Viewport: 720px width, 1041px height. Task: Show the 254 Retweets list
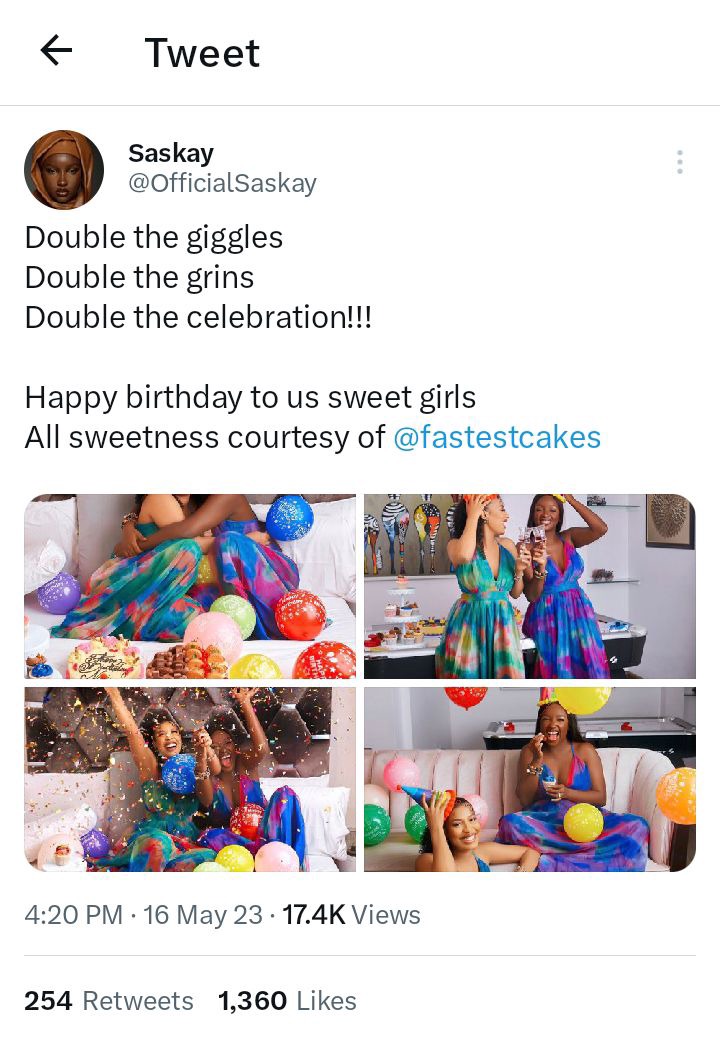(x=109, y=1000)
